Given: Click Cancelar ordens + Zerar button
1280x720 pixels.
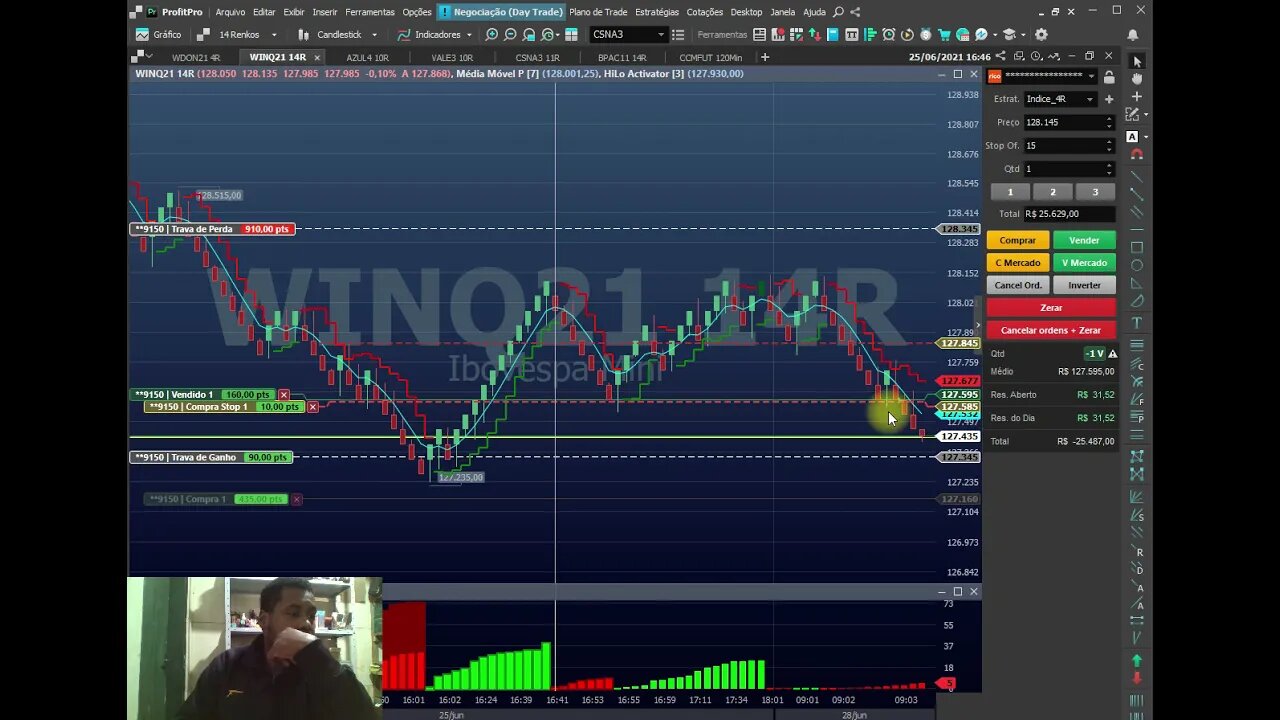Looking at the screenshot, I should 1051,330.
